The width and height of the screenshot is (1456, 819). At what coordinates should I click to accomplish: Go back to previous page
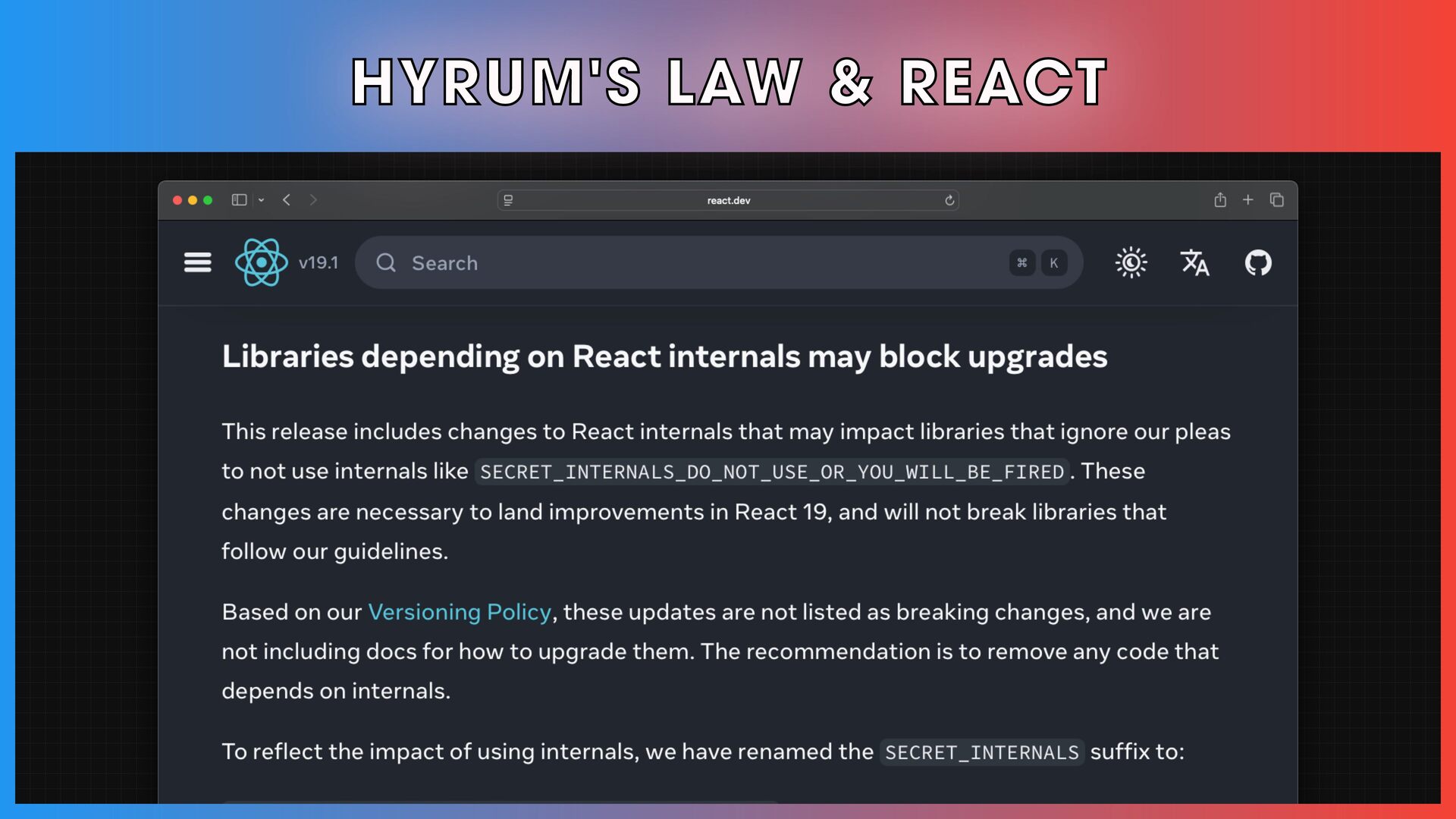coord(287,200)
